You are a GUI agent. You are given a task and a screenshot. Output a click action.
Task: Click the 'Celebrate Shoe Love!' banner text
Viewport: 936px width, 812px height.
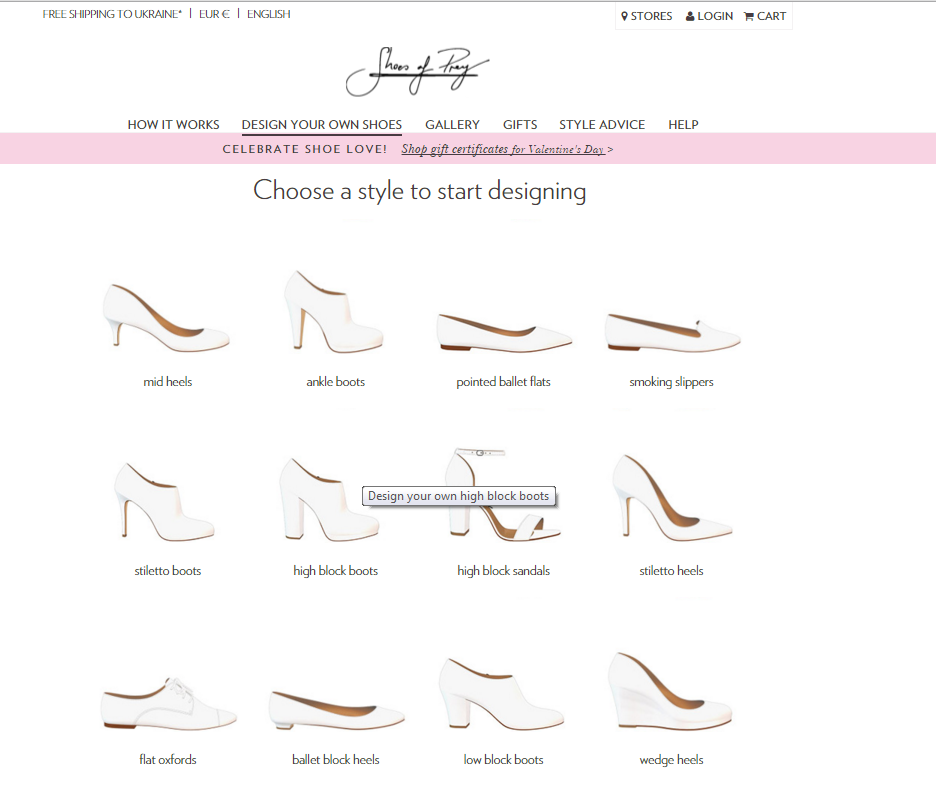pos(305,149)
